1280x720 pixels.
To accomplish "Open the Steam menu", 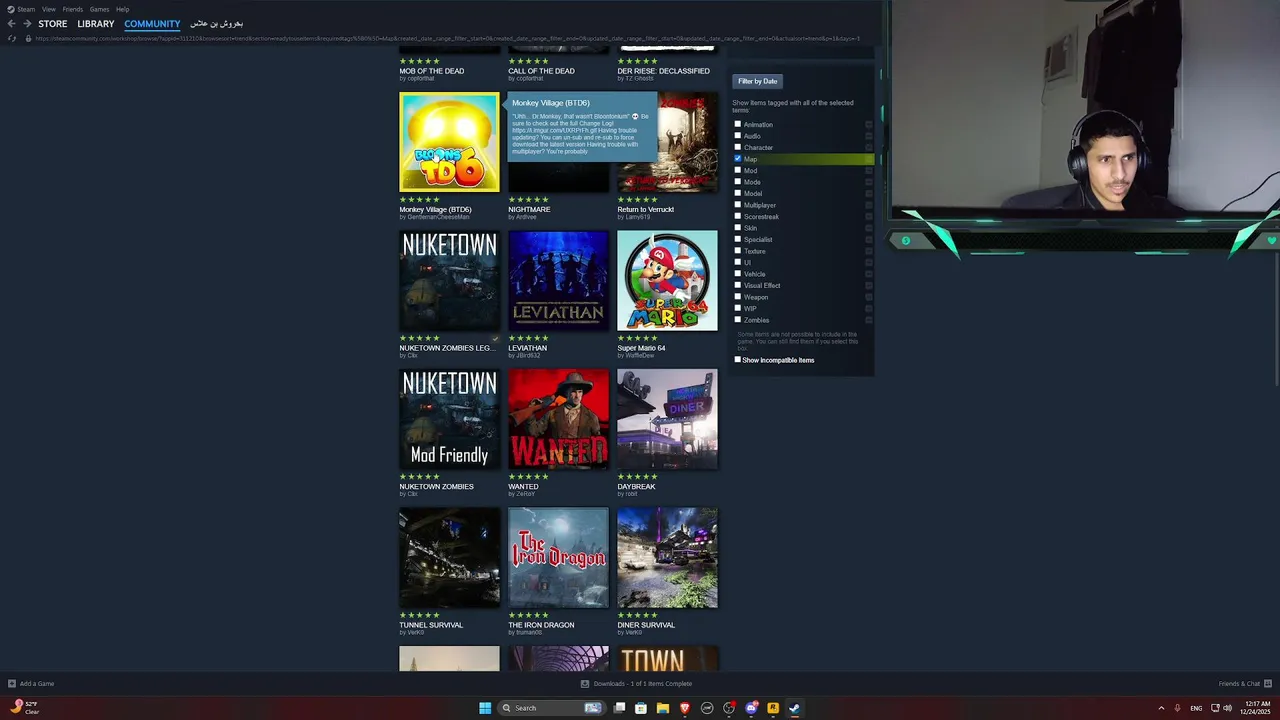I will [x=26, y=9].
